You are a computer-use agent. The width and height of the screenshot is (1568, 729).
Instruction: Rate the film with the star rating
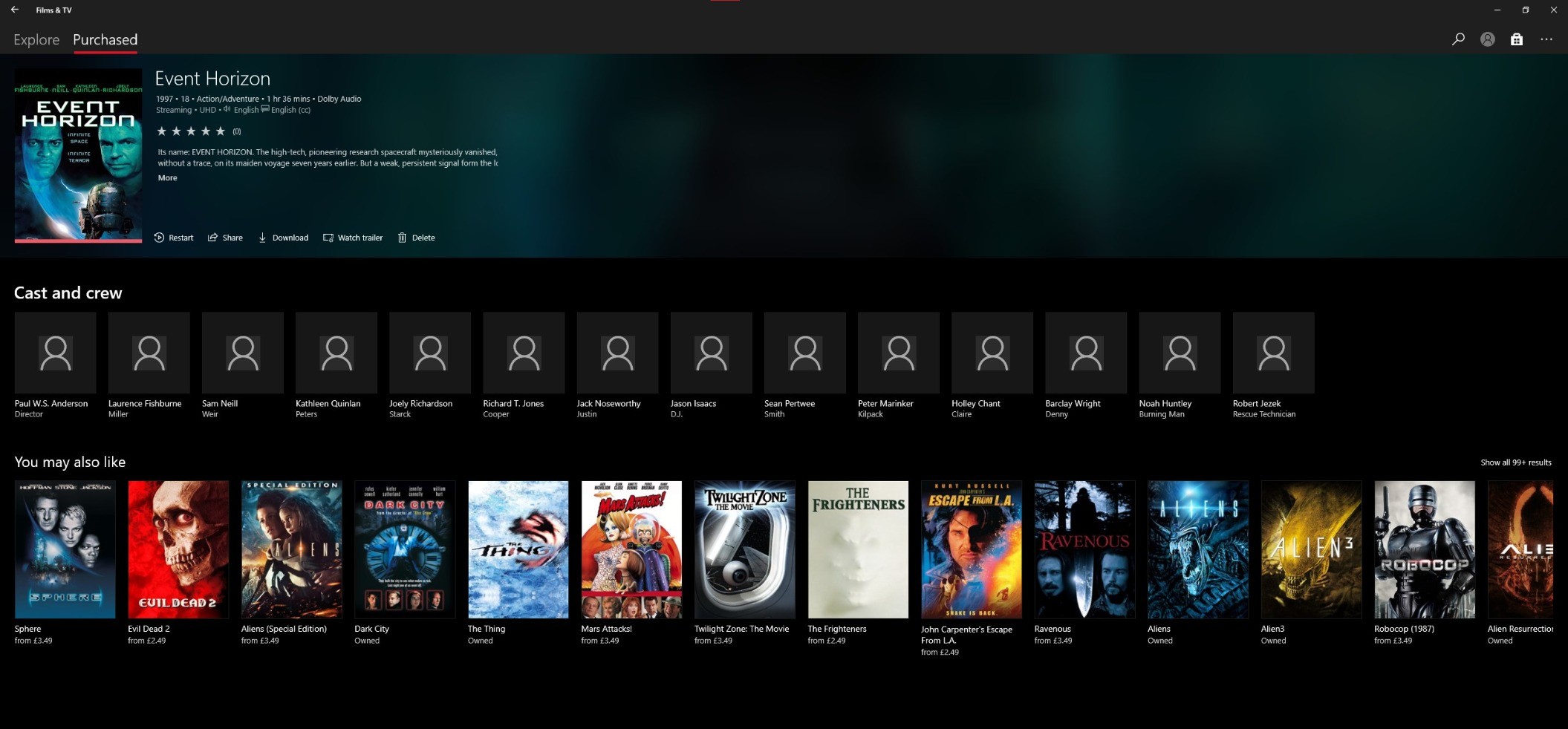(191, 131)
